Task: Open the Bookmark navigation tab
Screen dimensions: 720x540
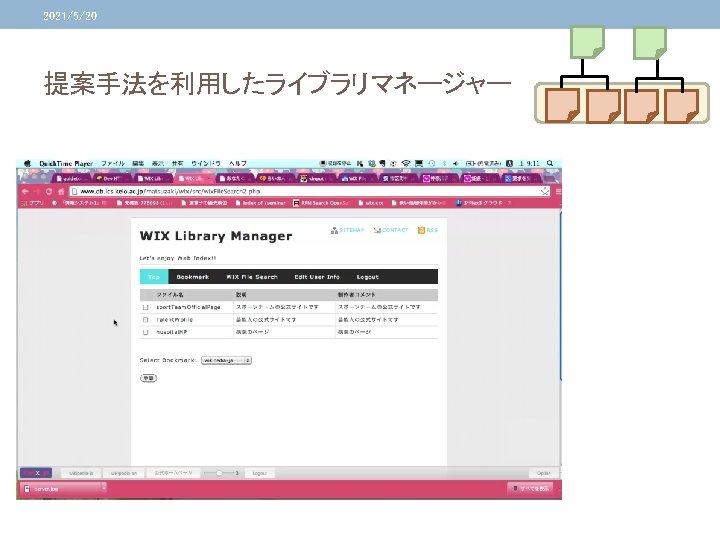Action: pos(192,277)
